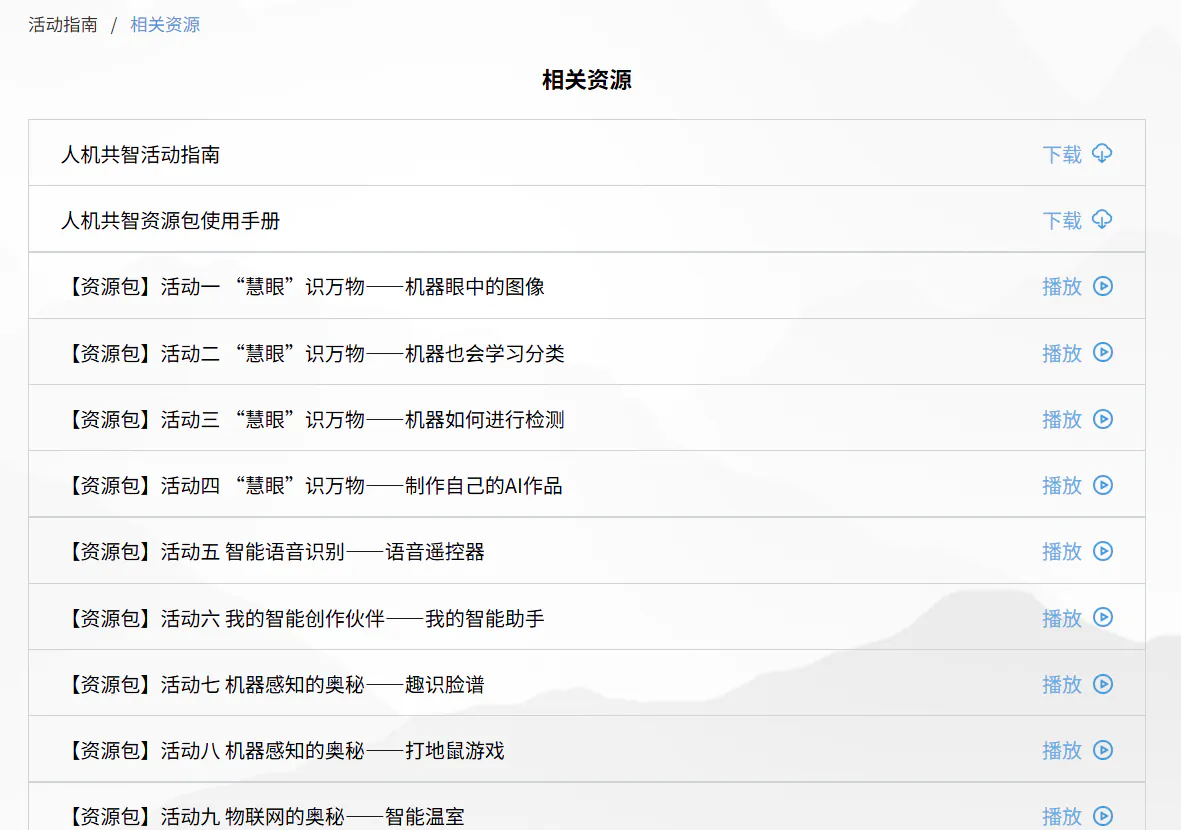The width and height of the screenshot is (1181, 830).
Task: Click 下载 link for 人机共智资源包使用手册
Action: tap(1062, 221)
